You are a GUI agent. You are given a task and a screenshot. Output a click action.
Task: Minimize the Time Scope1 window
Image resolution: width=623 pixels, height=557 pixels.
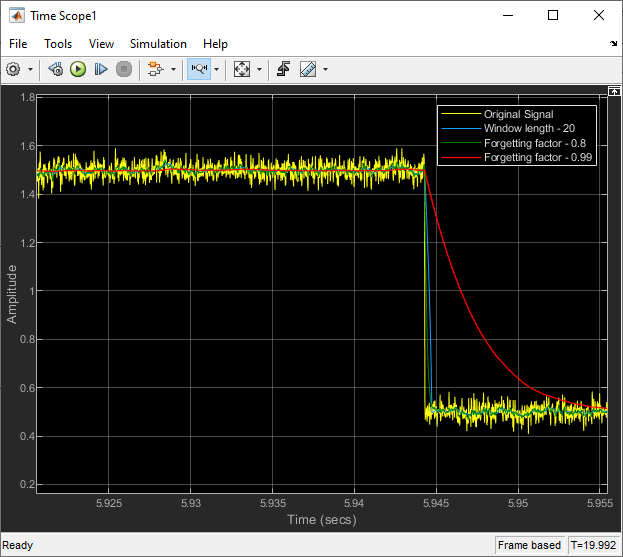pos(508,15)
